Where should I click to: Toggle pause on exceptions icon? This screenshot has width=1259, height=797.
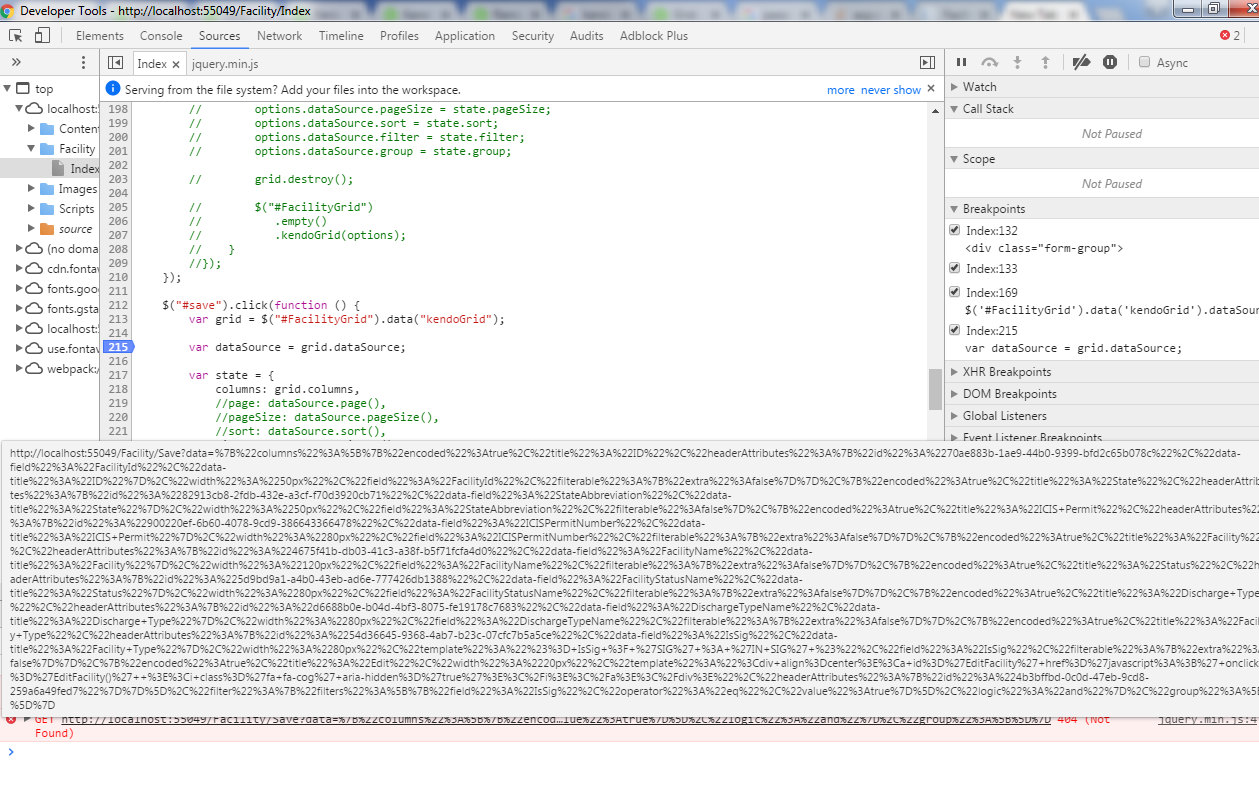[1110, 62]
